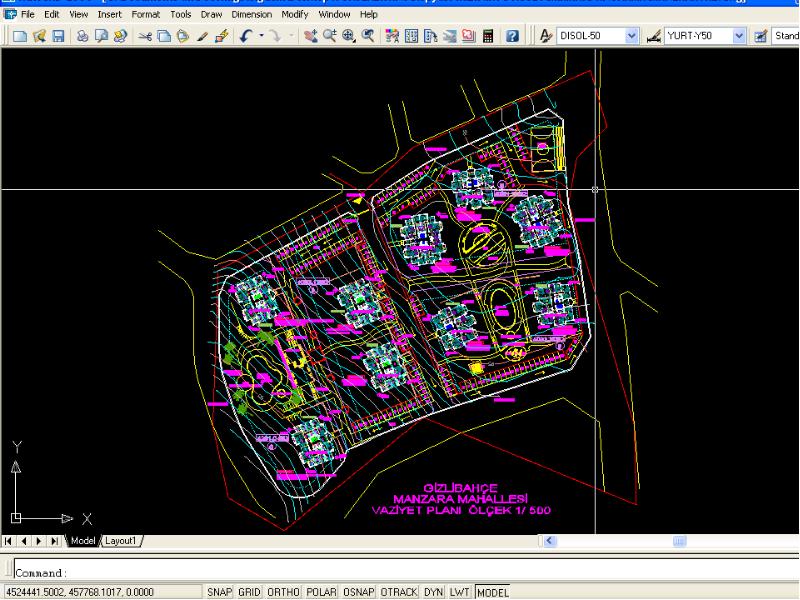Image resolution: width=800 pixels, height=600 pixels.
Task: Open the Edit menu
Action: (52, 14)
